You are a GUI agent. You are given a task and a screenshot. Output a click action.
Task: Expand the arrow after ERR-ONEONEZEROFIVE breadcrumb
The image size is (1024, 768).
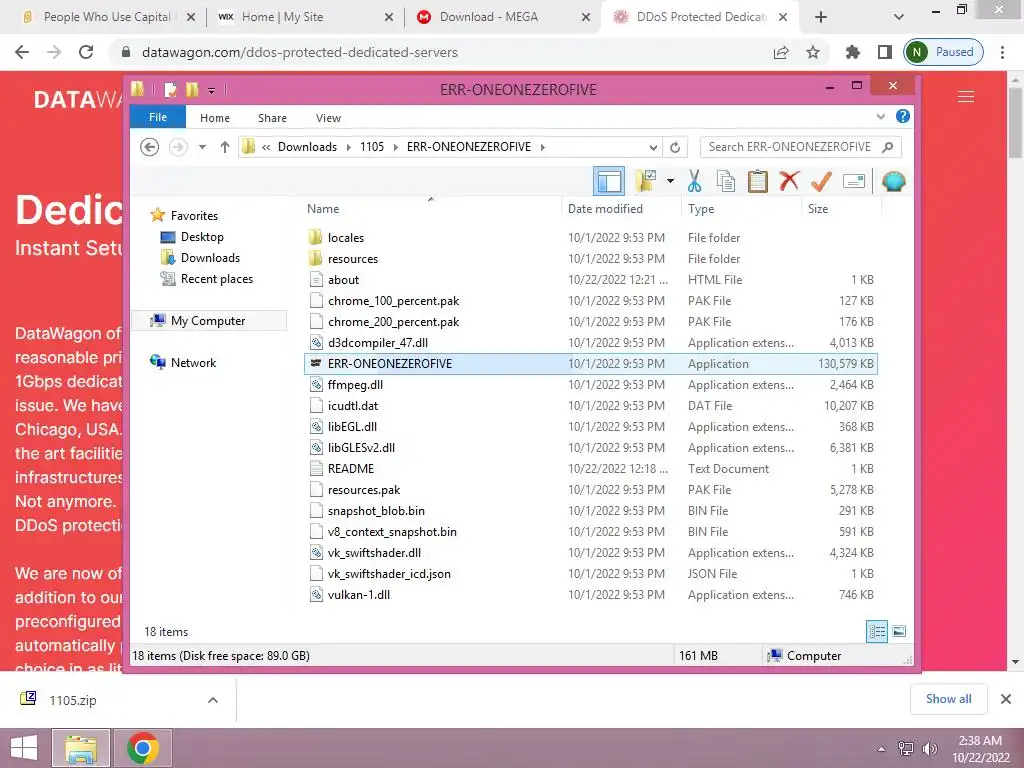coord(543,147)
